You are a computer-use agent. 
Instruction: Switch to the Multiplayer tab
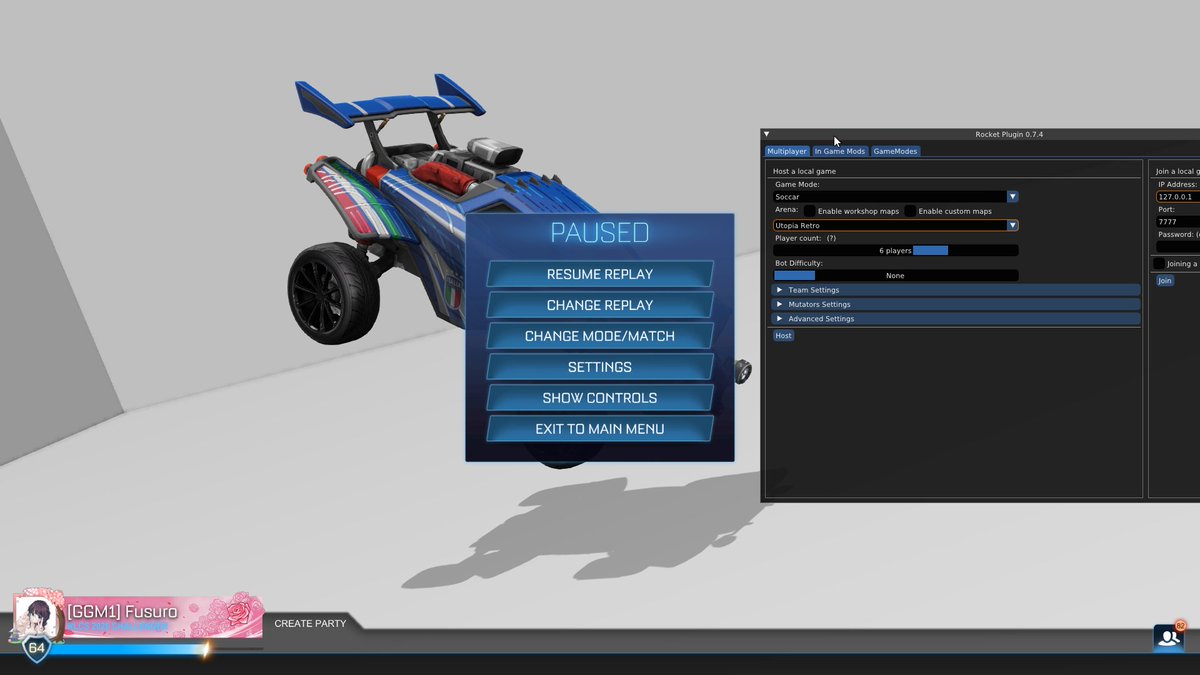pos(787,151)
